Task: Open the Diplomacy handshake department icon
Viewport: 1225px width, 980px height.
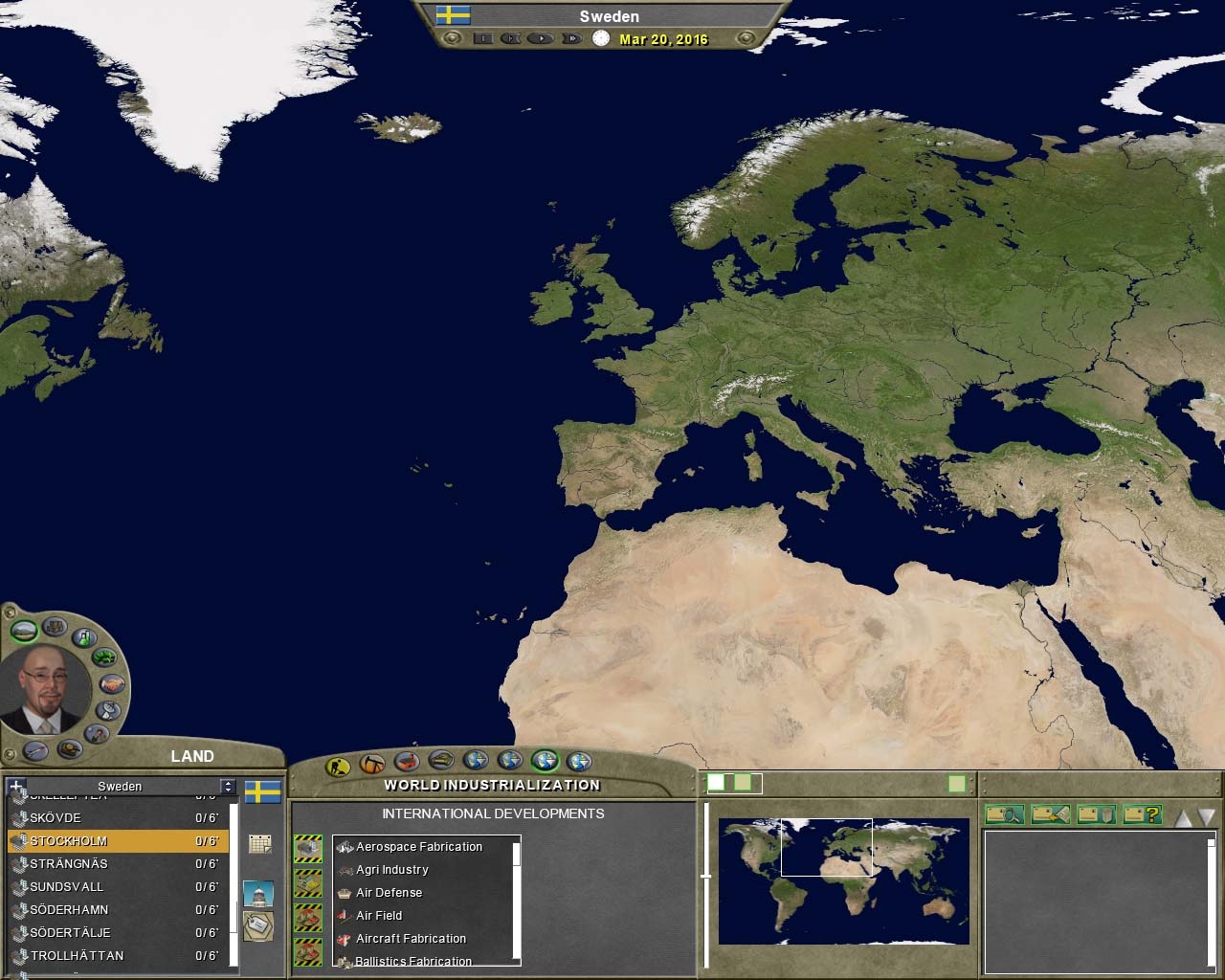Action: point(112,684)
